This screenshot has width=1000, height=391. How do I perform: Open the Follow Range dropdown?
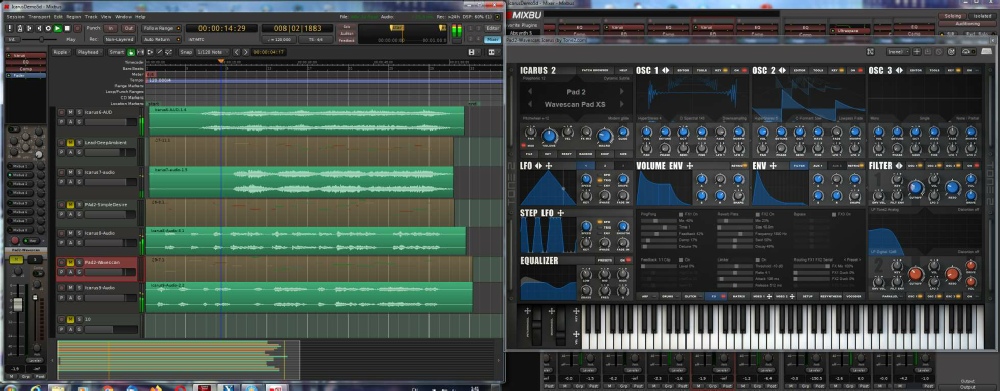coord(161,28)
